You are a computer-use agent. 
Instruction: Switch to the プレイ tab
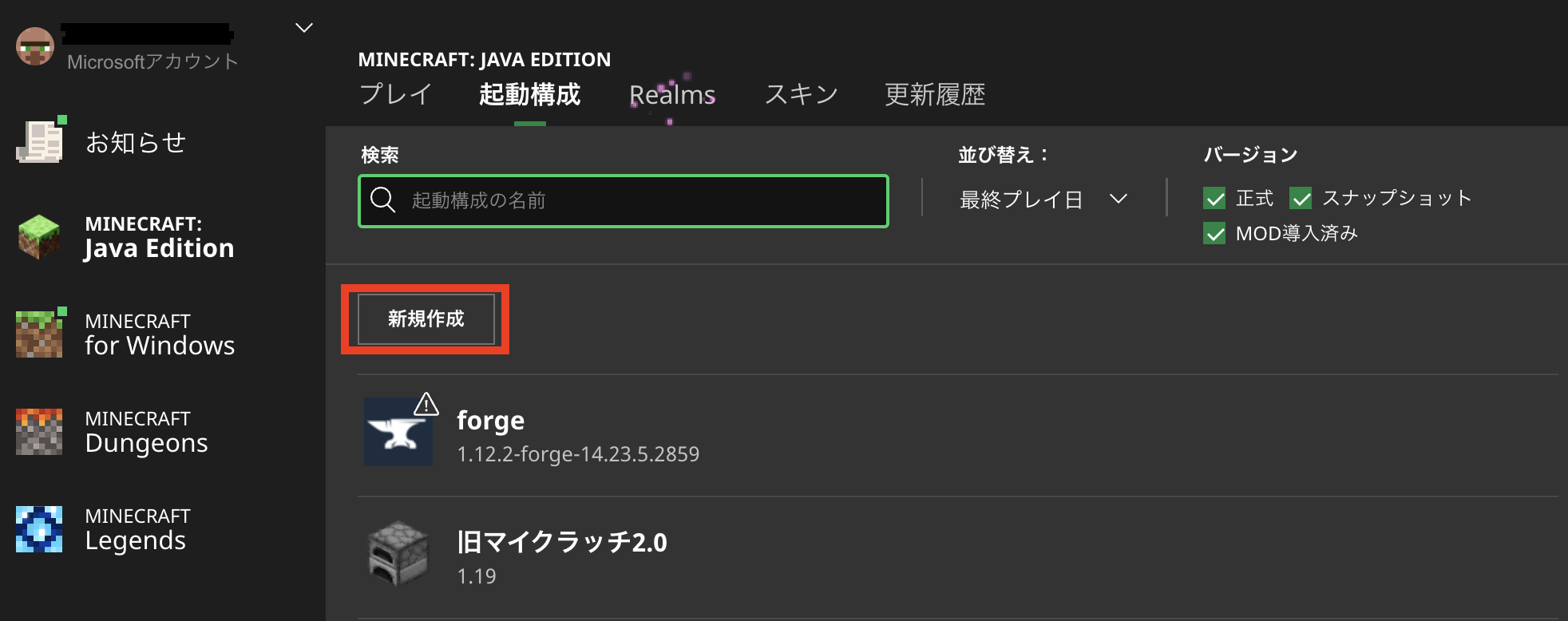click(395, 94)
